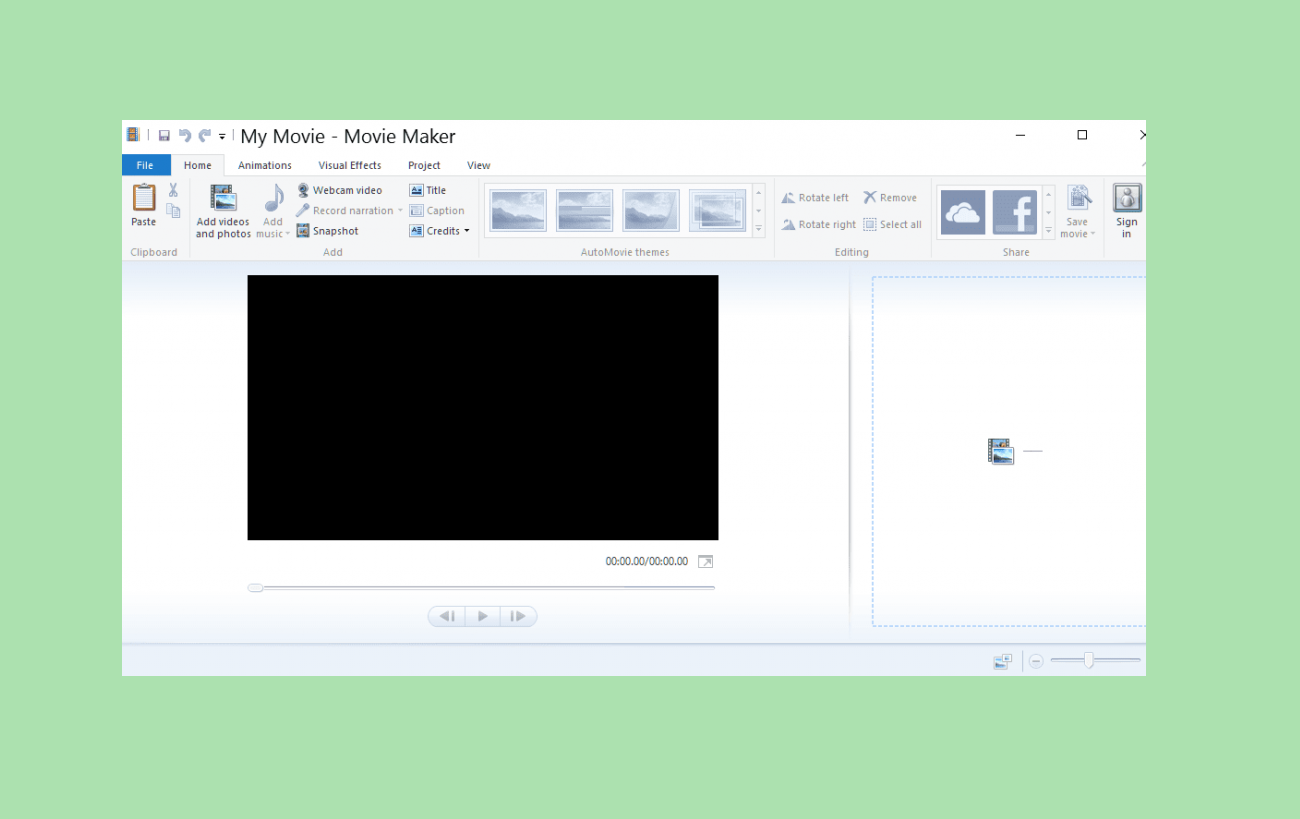Click storyboard icon to browse for media
The width and height of the screenshot is (1300, 819).
tap(1001, 451)
